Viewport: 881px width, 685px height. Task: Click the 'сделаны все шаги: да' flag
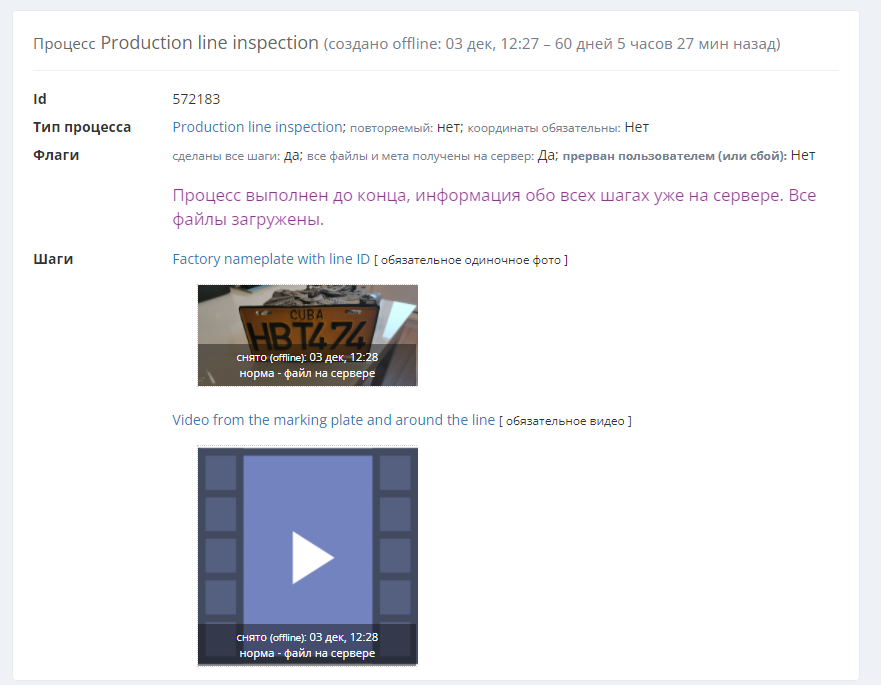(237, 155)
